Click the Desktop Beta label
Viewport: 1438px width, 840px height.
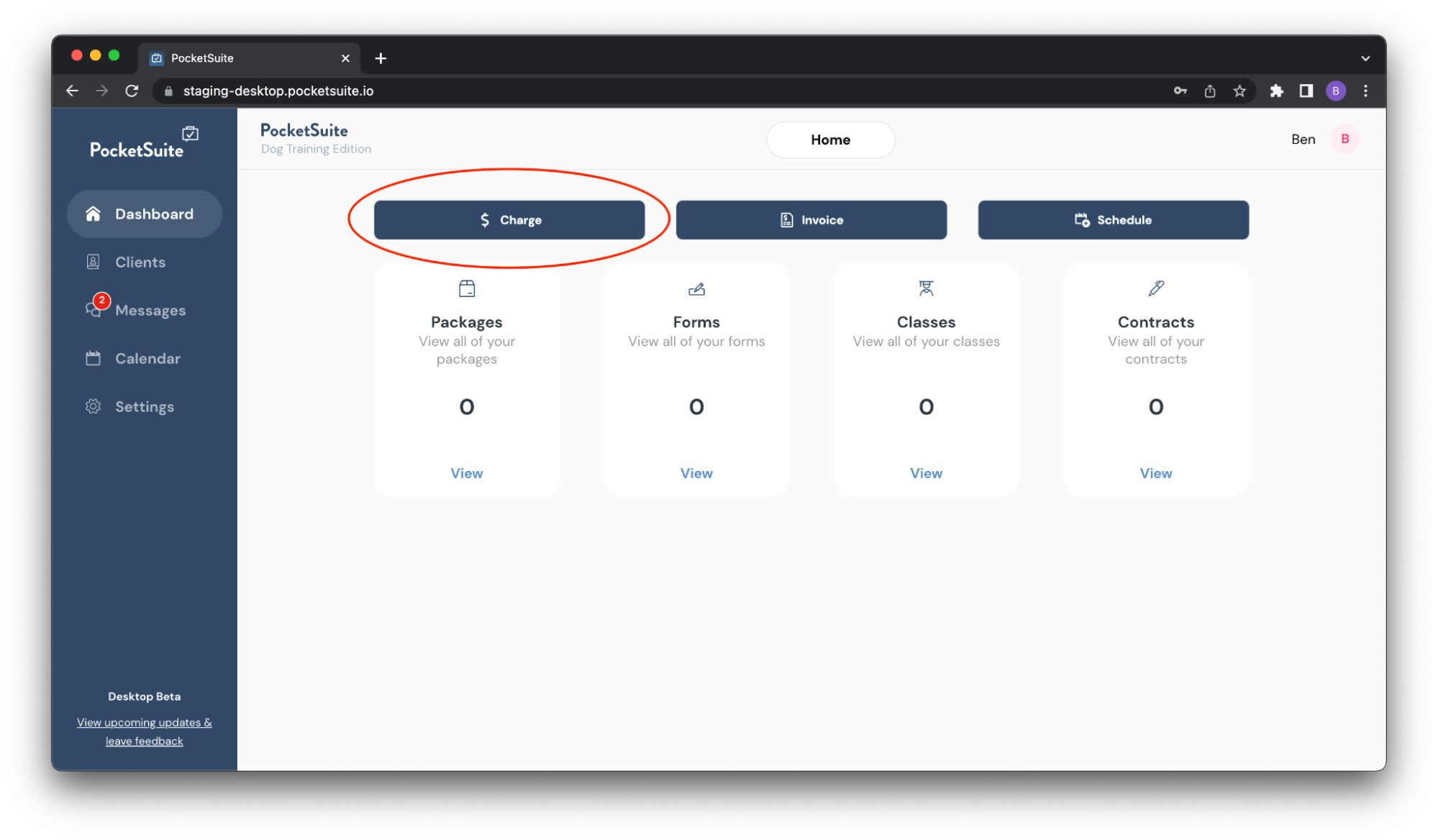click(x=145, y=696)
